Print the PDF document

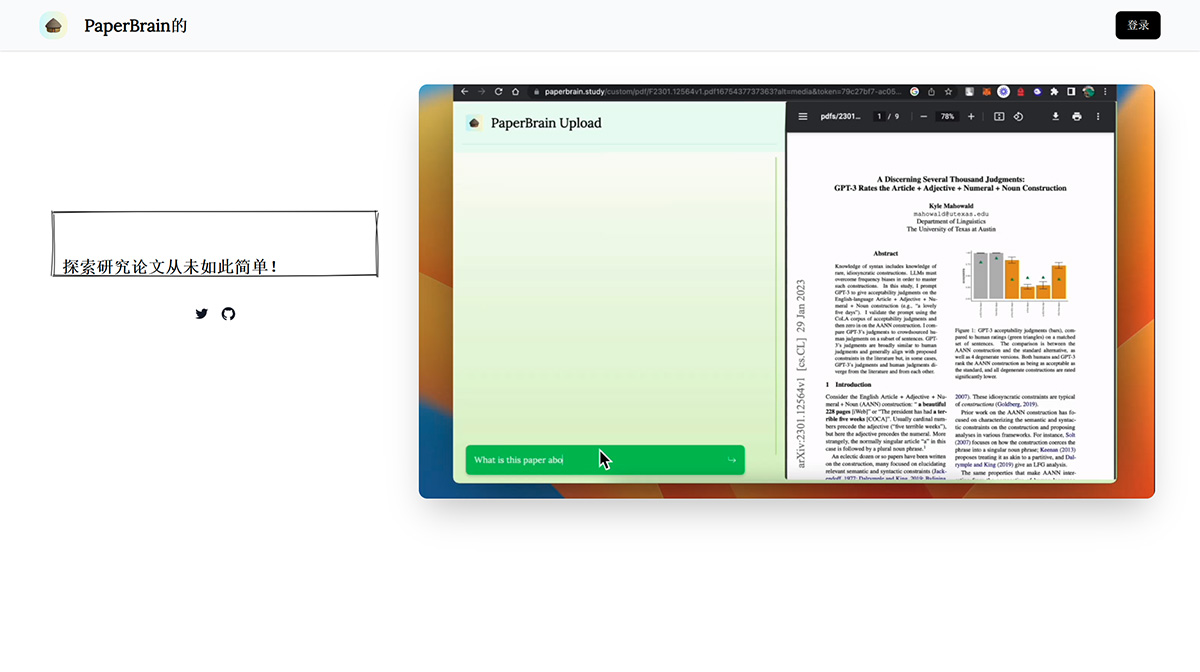pyautogui.click(x=1076, y=116)
